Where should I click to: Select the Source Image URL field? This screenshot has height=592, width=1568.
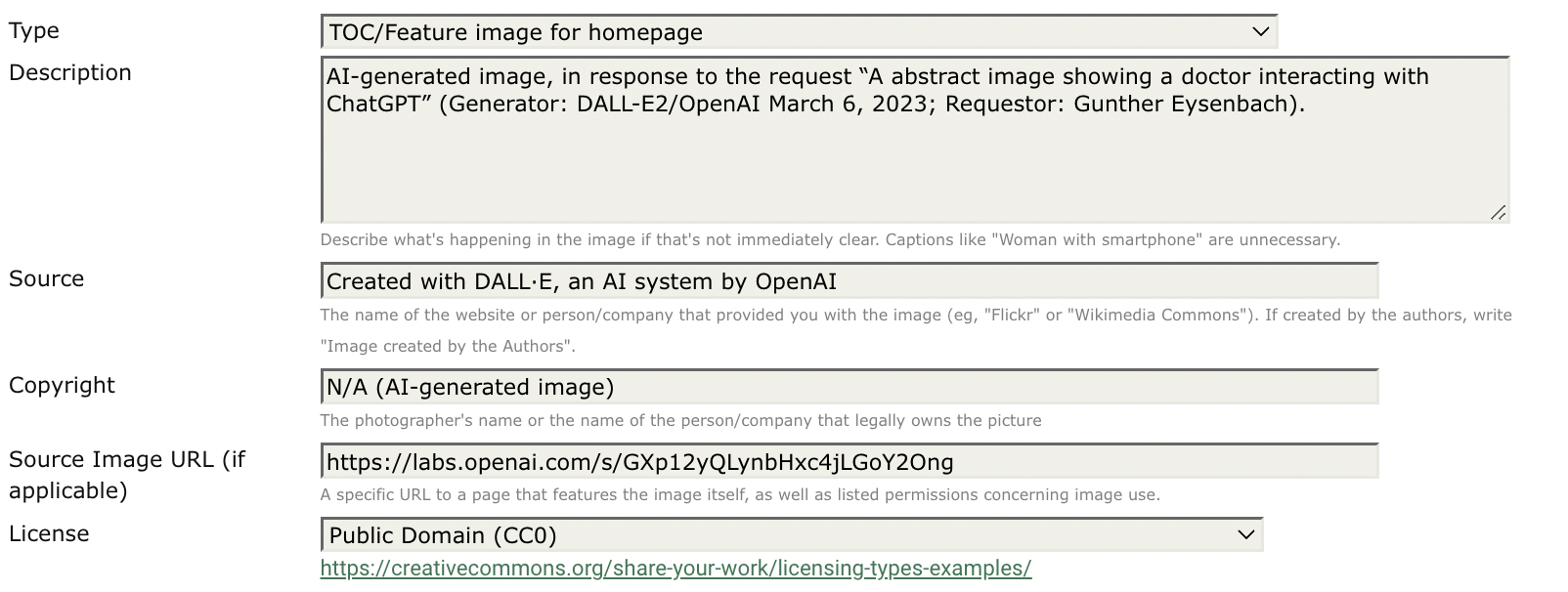849,462
